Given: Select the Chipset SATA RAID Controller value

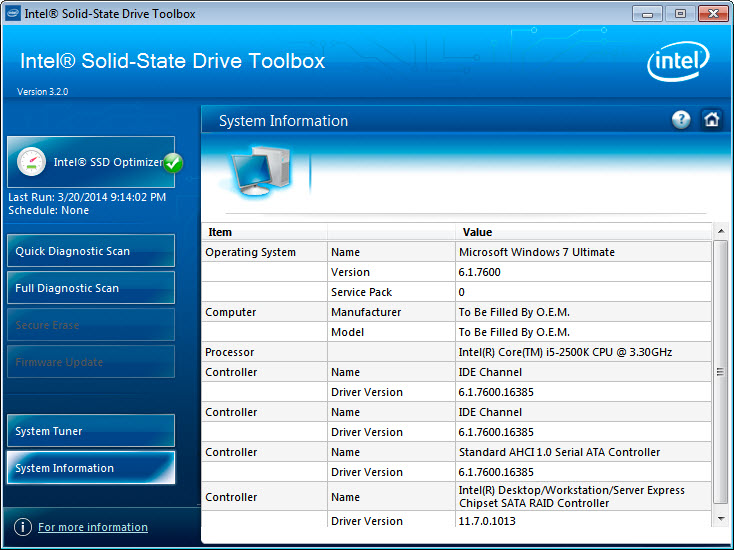Looking at the screenshot, I should (x=571, y=497).
